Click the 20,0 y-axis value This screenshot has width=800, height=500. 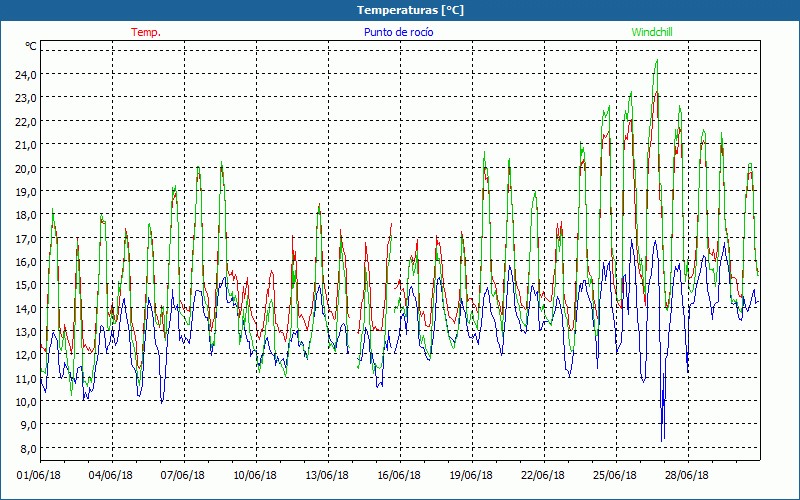click(x=26, y=168)
